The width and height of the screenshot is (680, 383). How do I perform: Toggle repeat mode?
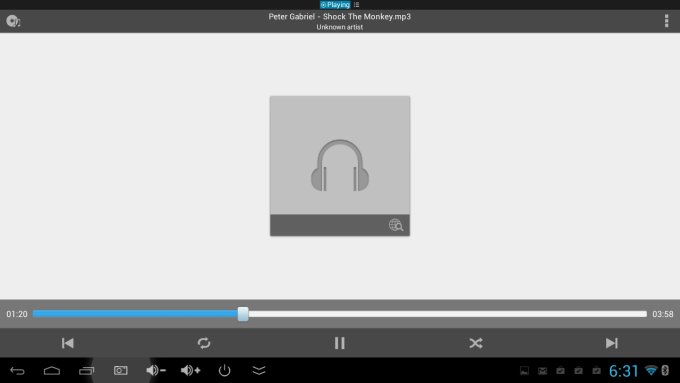coord(204,343)
